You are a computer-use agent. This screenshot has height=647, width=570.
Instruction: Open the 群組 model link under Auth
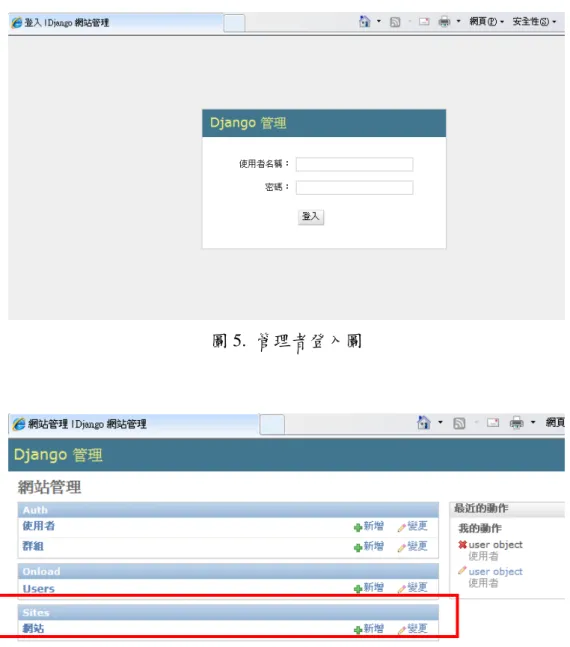point(33,546)
